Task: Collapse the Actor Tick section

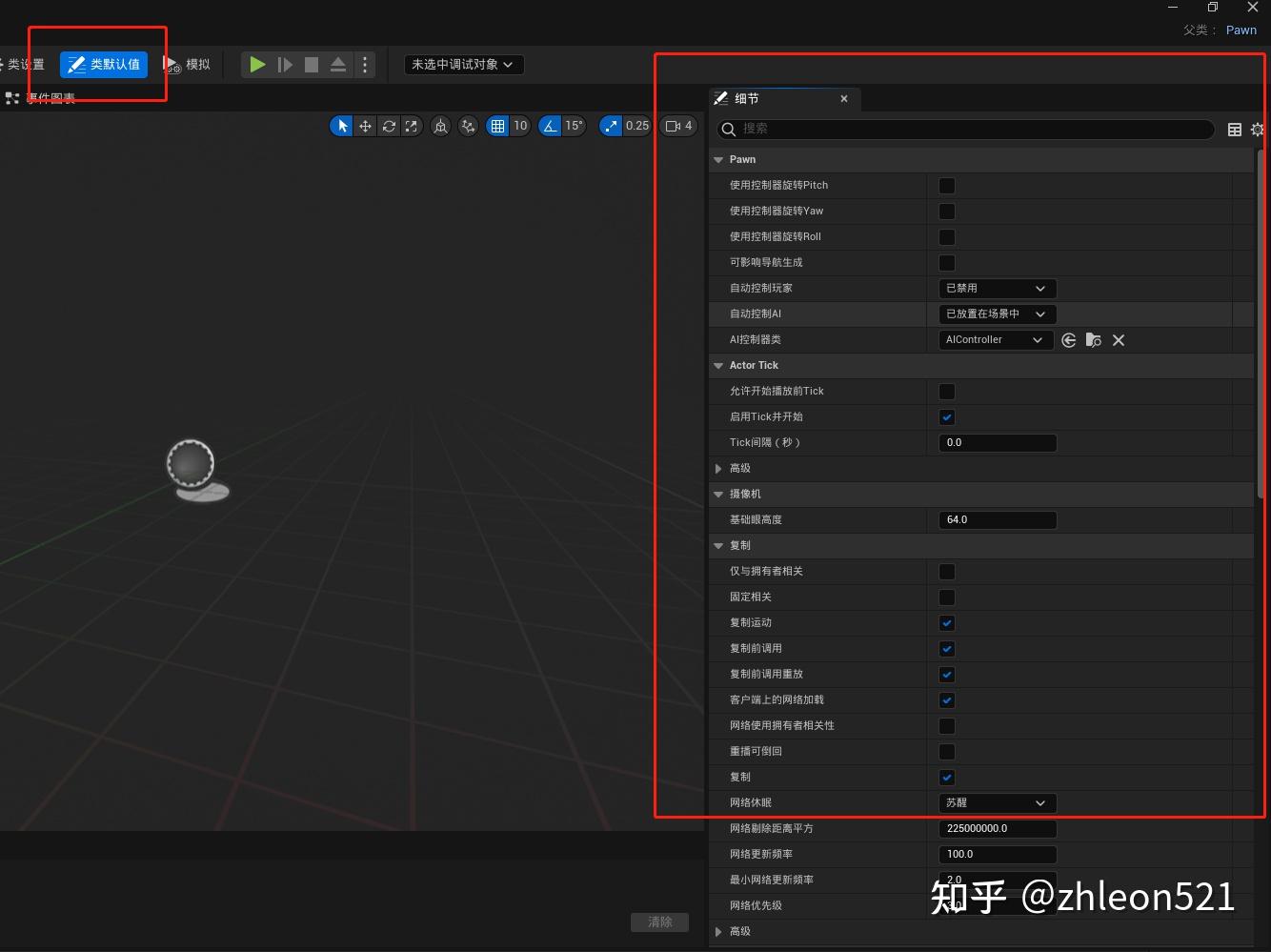Action: click(x=717, y=365)
